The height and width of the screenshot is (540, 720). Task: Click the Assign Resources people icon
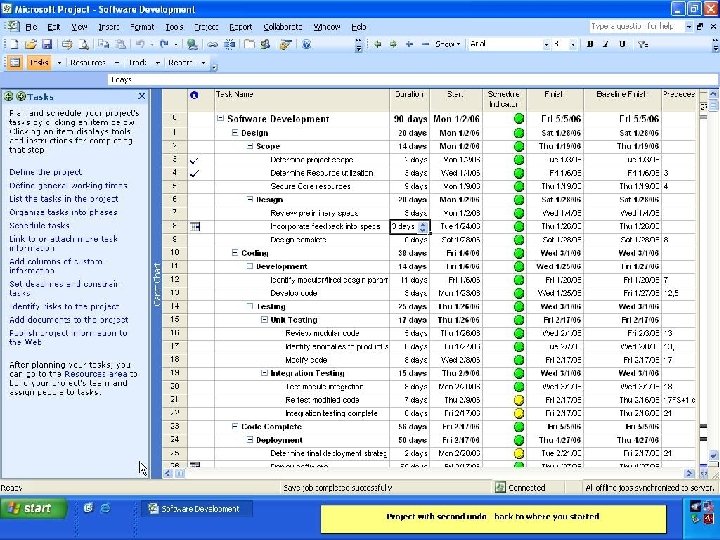click(265, 45)
